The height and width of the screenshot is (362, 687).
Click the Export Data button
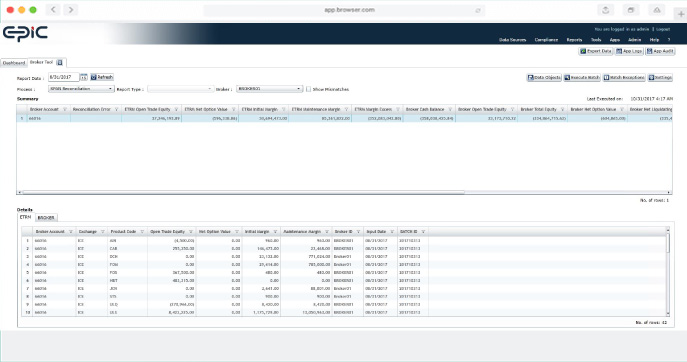[596, 51]
